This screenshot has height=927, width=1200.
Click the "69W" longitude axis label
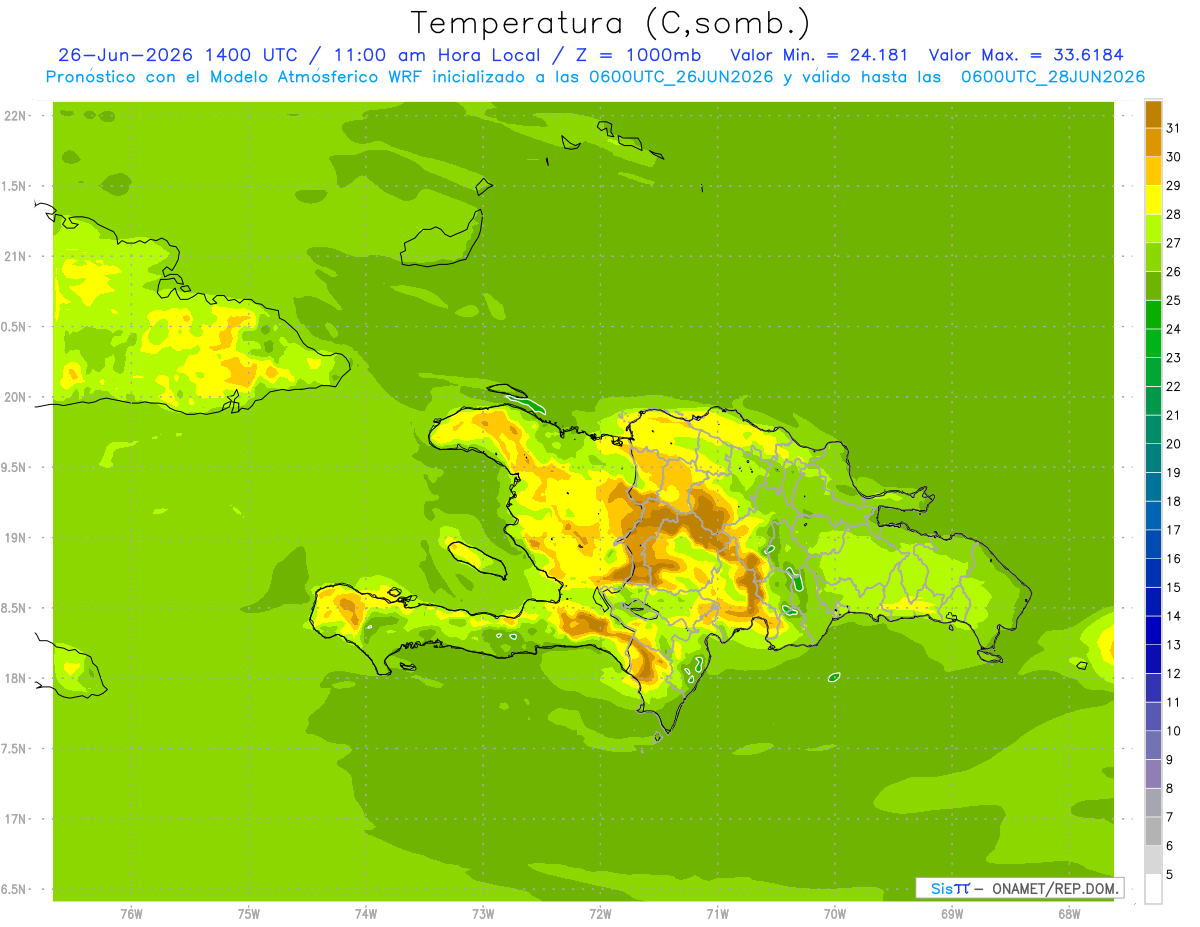(x=952, y=913)
